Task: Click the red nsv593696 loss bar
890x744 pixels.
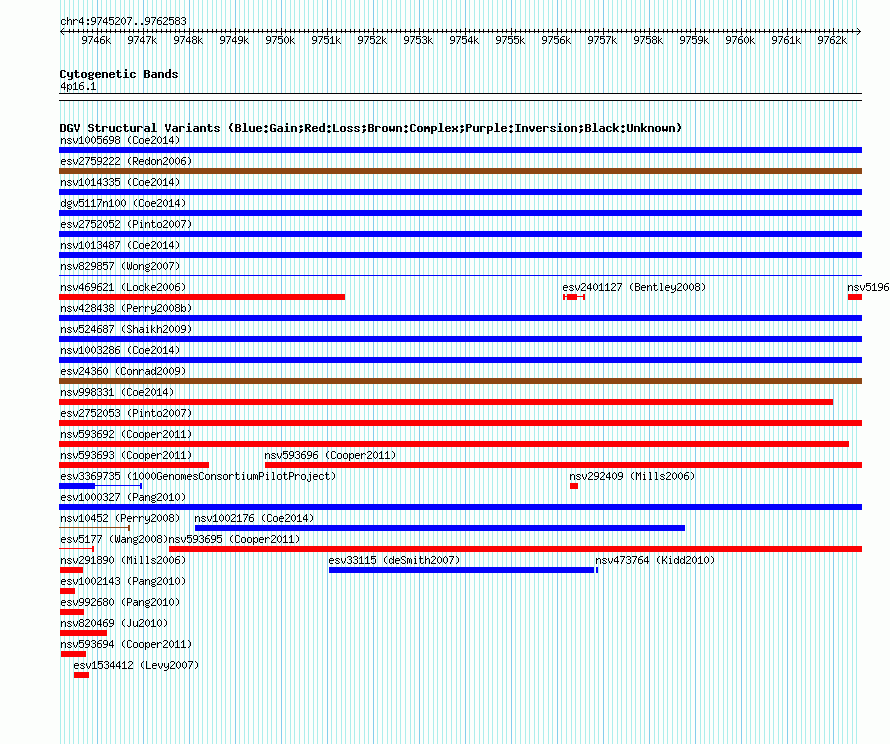Action: [563, 465]
